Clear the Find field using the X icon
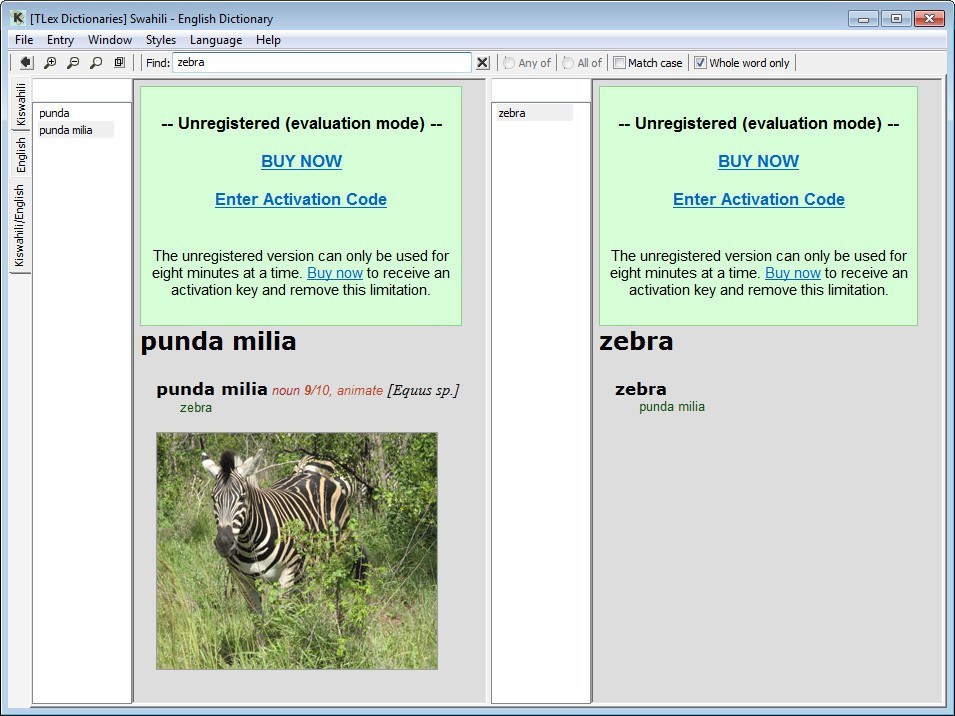The height and width of the screenshot is (716, 955). [x=482, y=62]
